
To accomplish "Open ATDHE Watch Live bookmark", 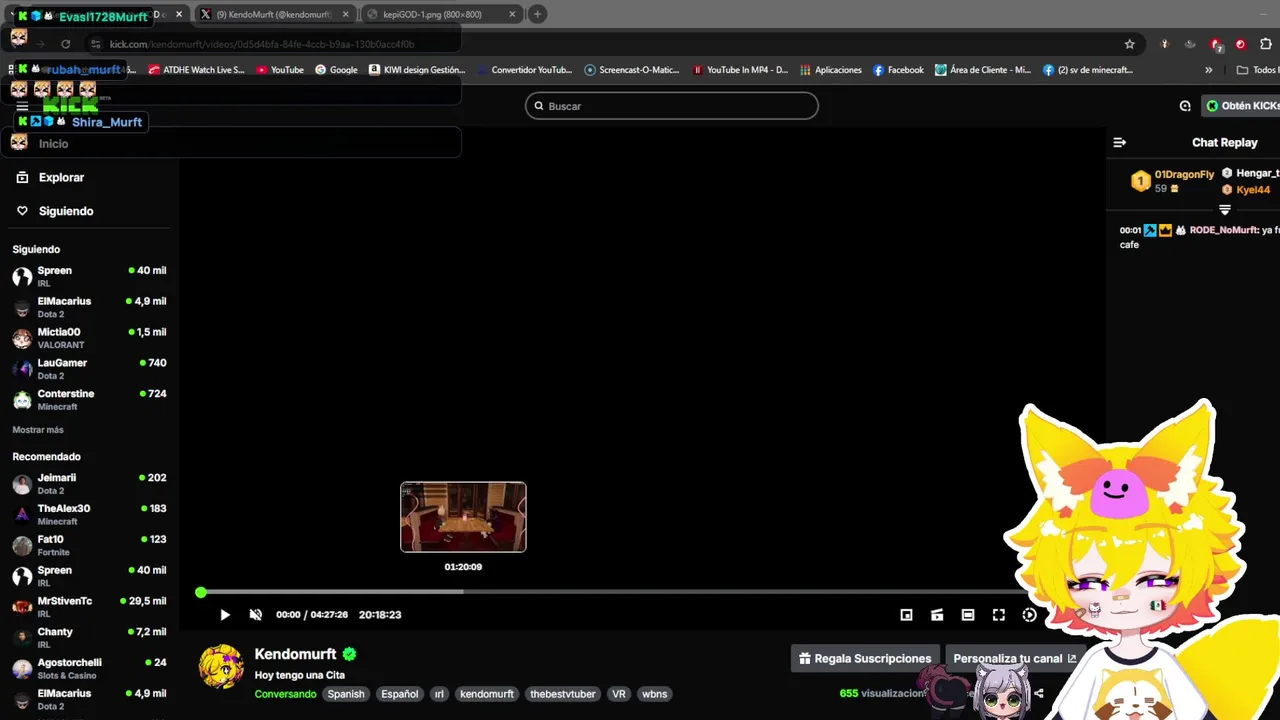I will tap(196, 70).
